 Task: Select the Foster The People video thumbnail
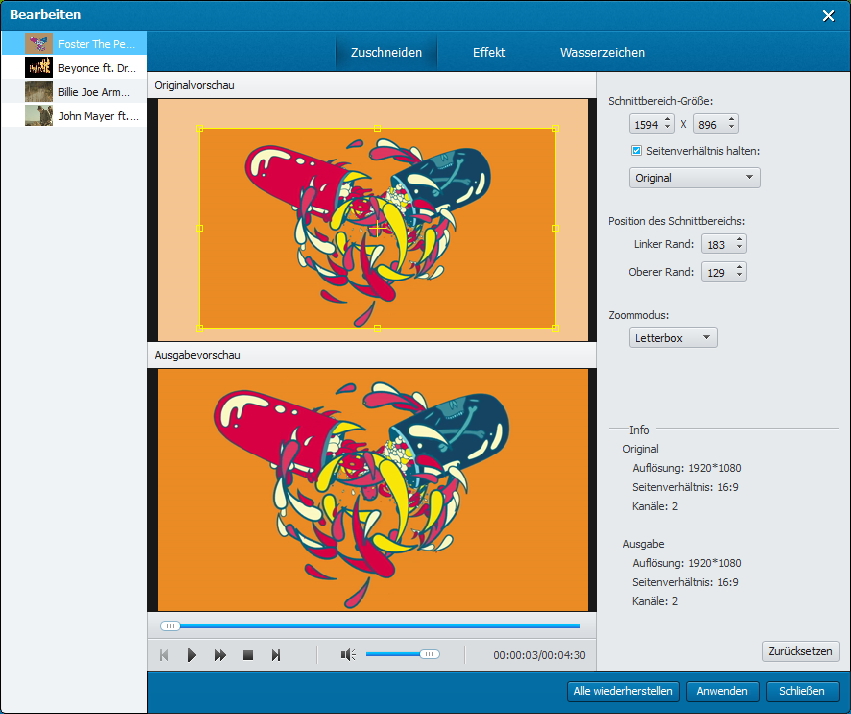pos(39,43)
